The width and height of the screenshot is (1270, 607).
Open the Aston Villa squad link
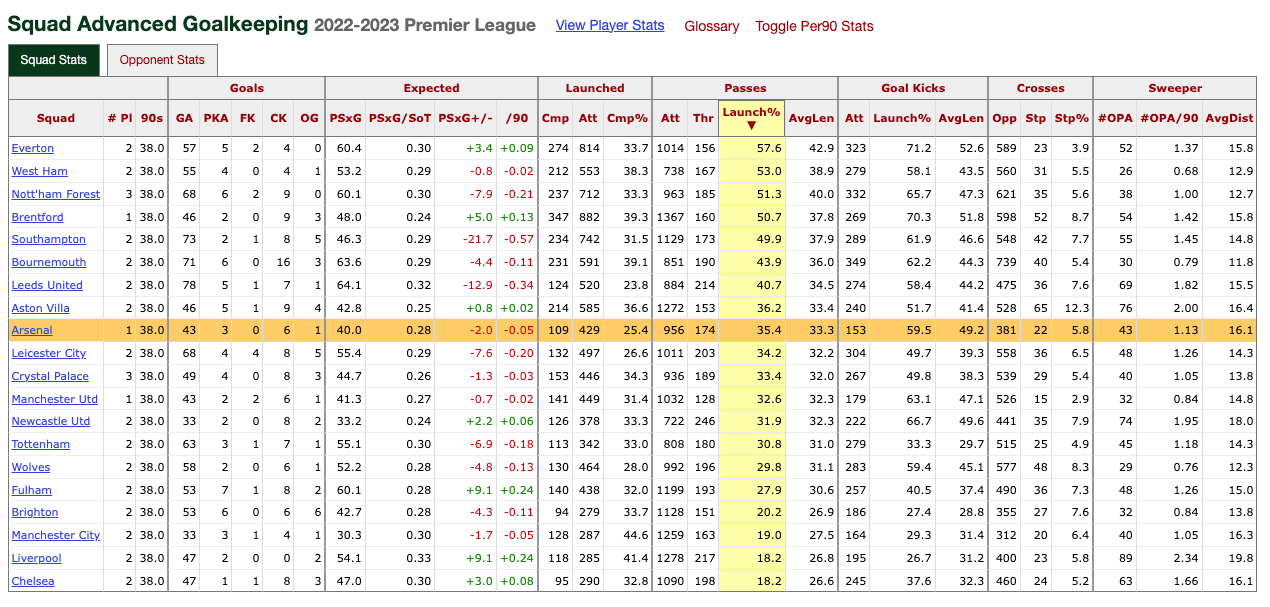point(41,308)
